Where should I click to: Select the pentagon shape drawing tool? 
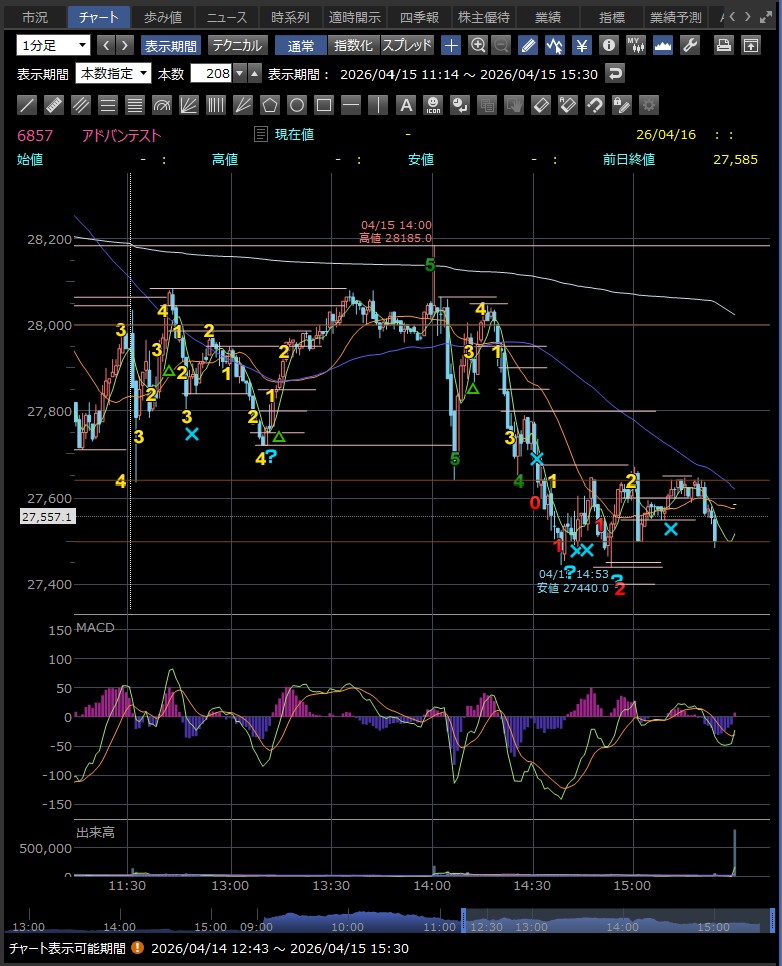pyautogui.click(x=270, y=105)
